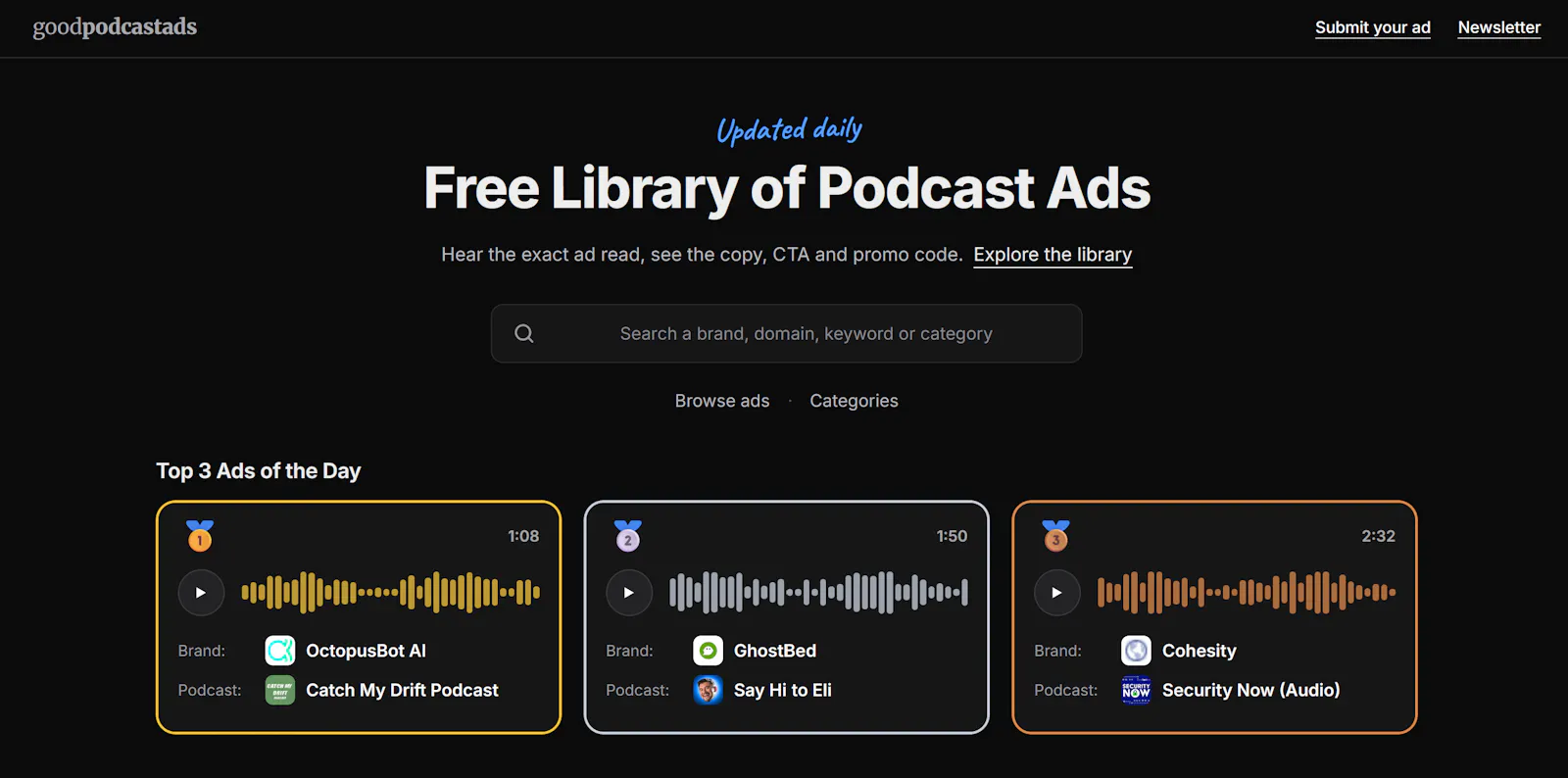Play the GhostBed ad
Screen dimensions: 1568x778
click(x=629, y=593)
